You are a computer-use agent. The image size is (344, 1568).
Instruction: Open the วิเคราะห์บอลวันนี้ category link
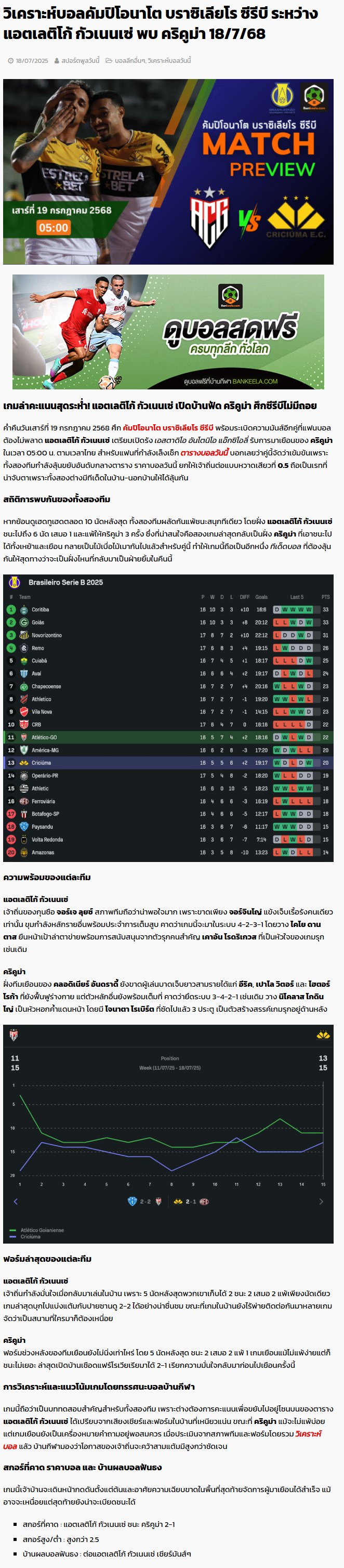[x=169, y=61]
